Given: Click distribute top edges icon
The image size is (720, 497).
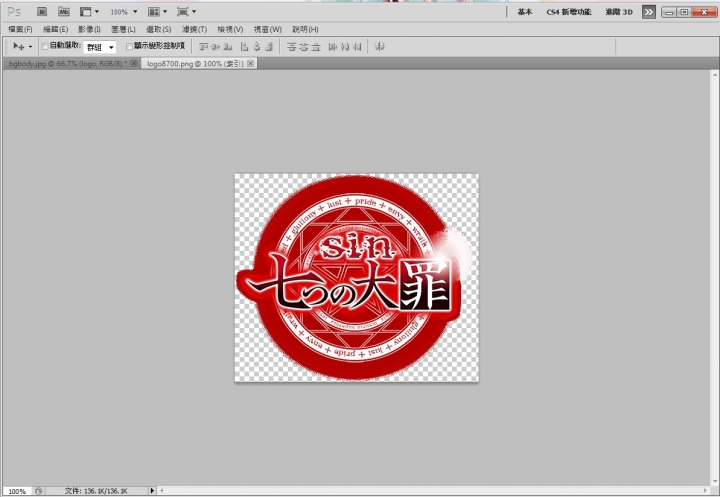Looking at the screenshot, I should pyautogui.click(x=291, y=46).
